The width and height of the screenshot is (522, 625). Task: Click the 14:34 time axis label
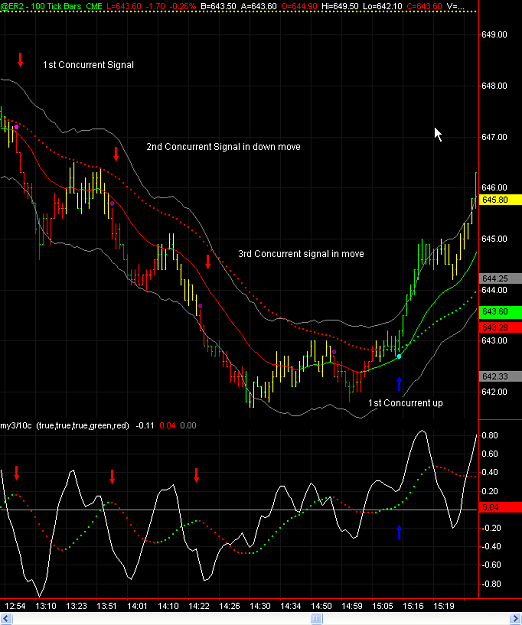tap(290, 606)
